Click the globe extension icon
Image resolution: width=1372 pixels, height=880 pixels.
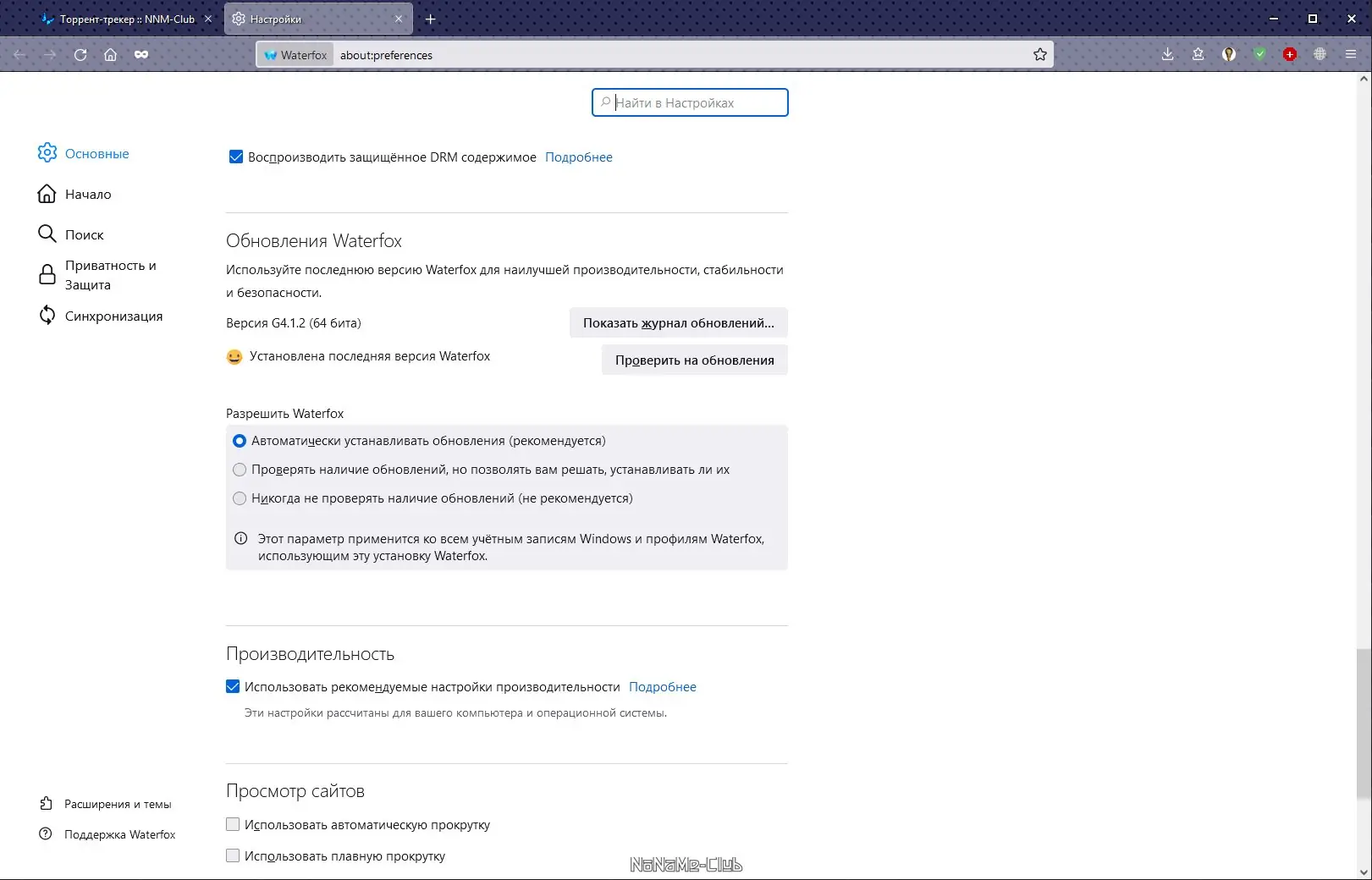[1320, 55]
